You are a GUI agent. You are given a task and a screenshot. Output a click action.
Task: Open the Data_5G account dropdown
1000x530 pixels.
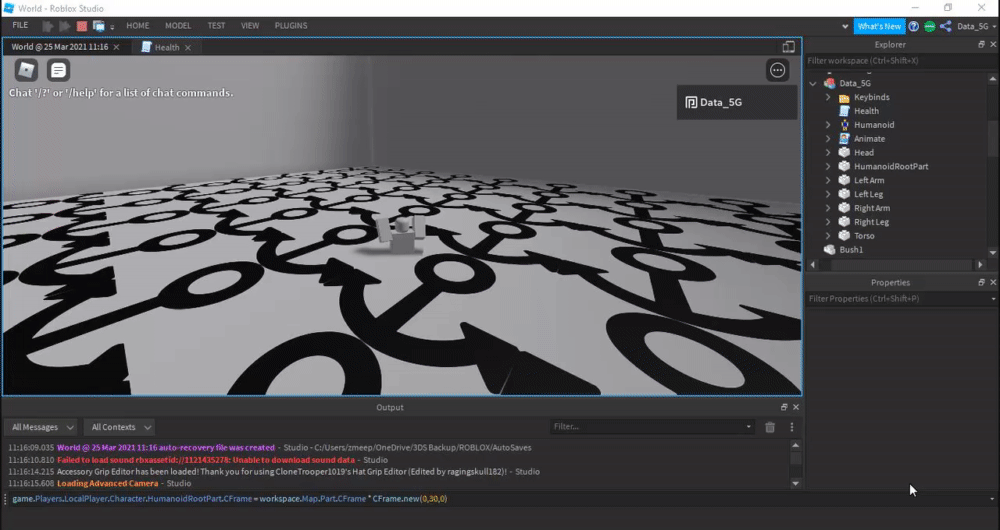point(976,26)
